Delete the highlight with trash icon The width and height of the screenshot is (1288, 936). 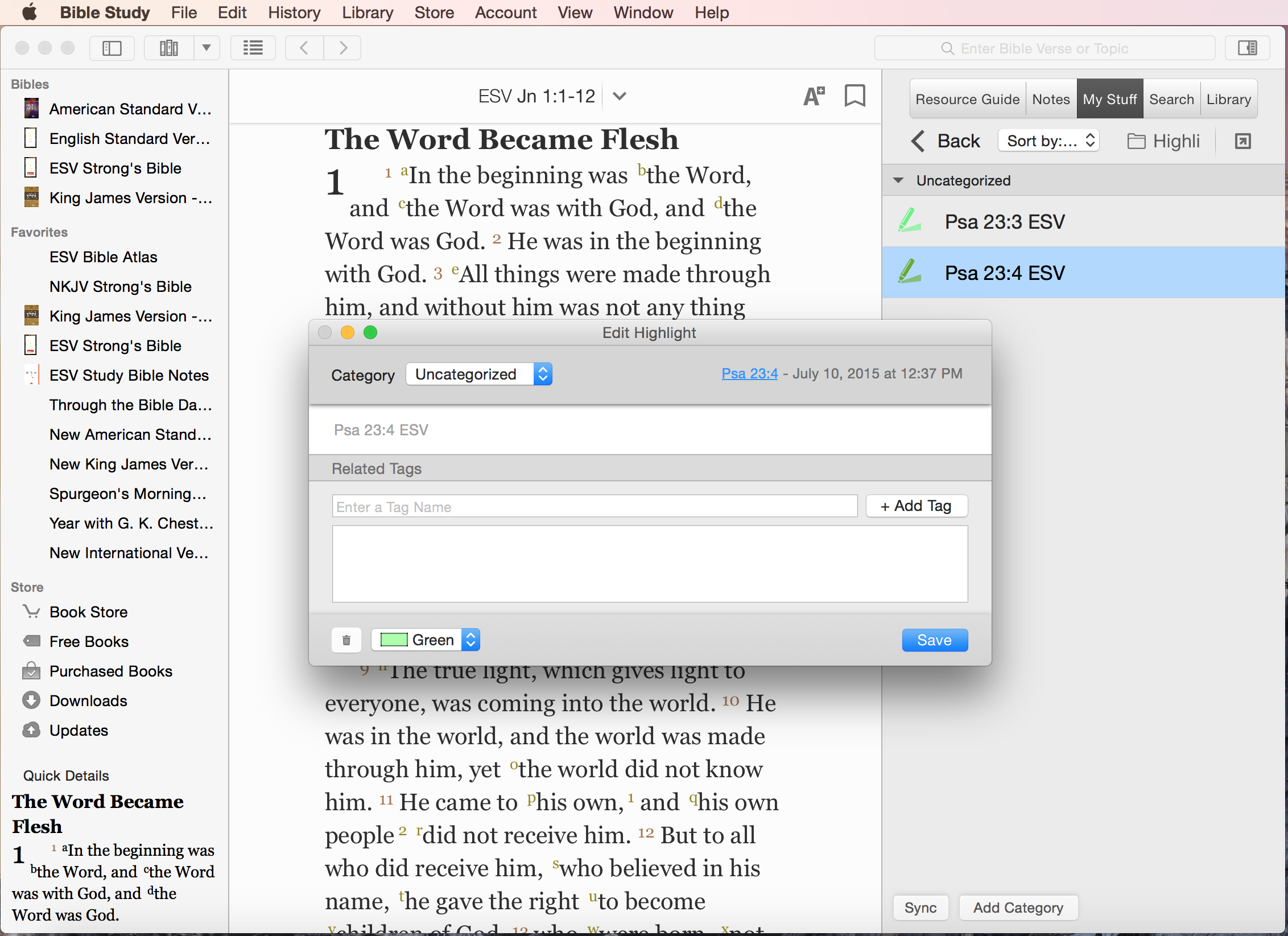pos(346,640)
